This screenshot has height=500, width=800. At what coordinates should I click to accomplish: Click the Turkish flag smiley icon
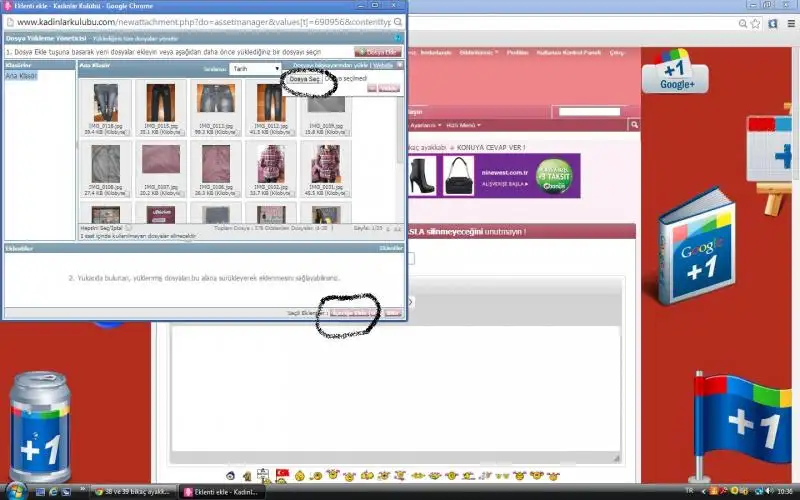(281, 472)
